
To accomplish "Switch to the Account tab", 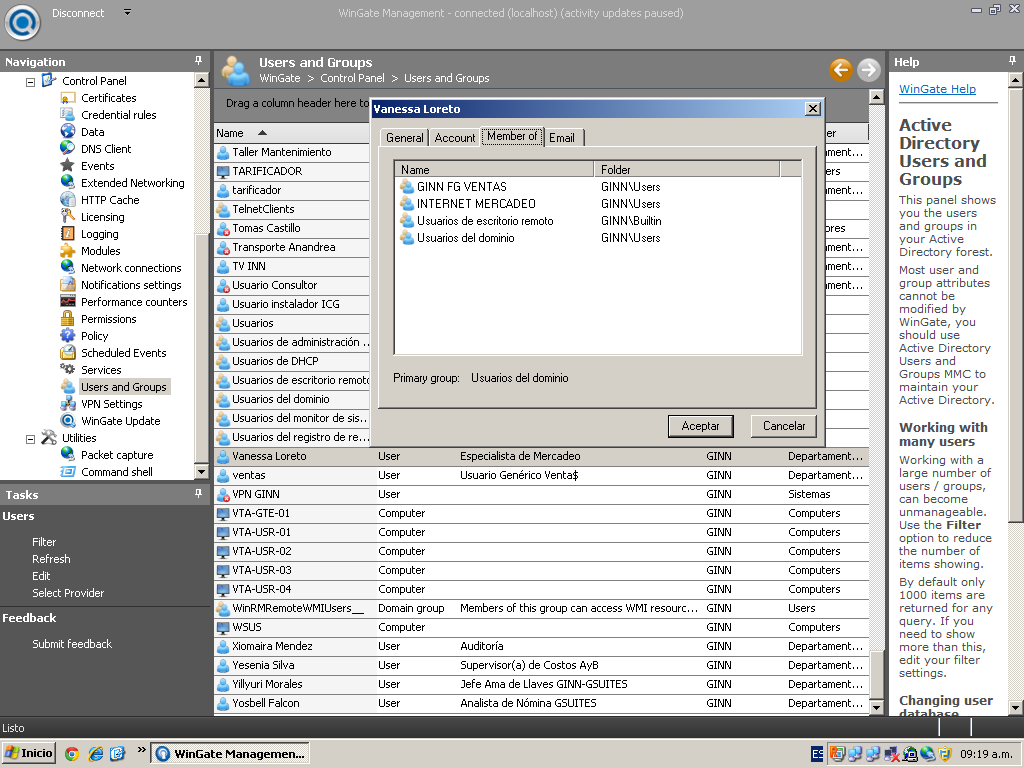I will point(455,138).
